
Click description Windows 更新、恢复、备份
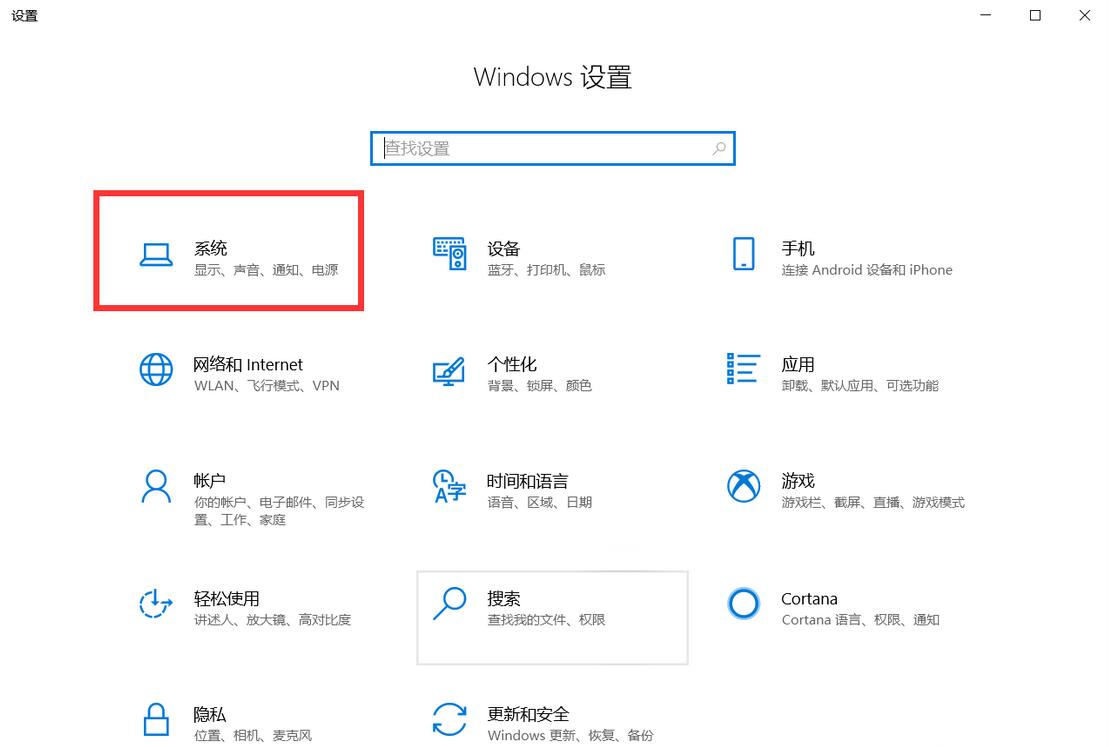570,736
